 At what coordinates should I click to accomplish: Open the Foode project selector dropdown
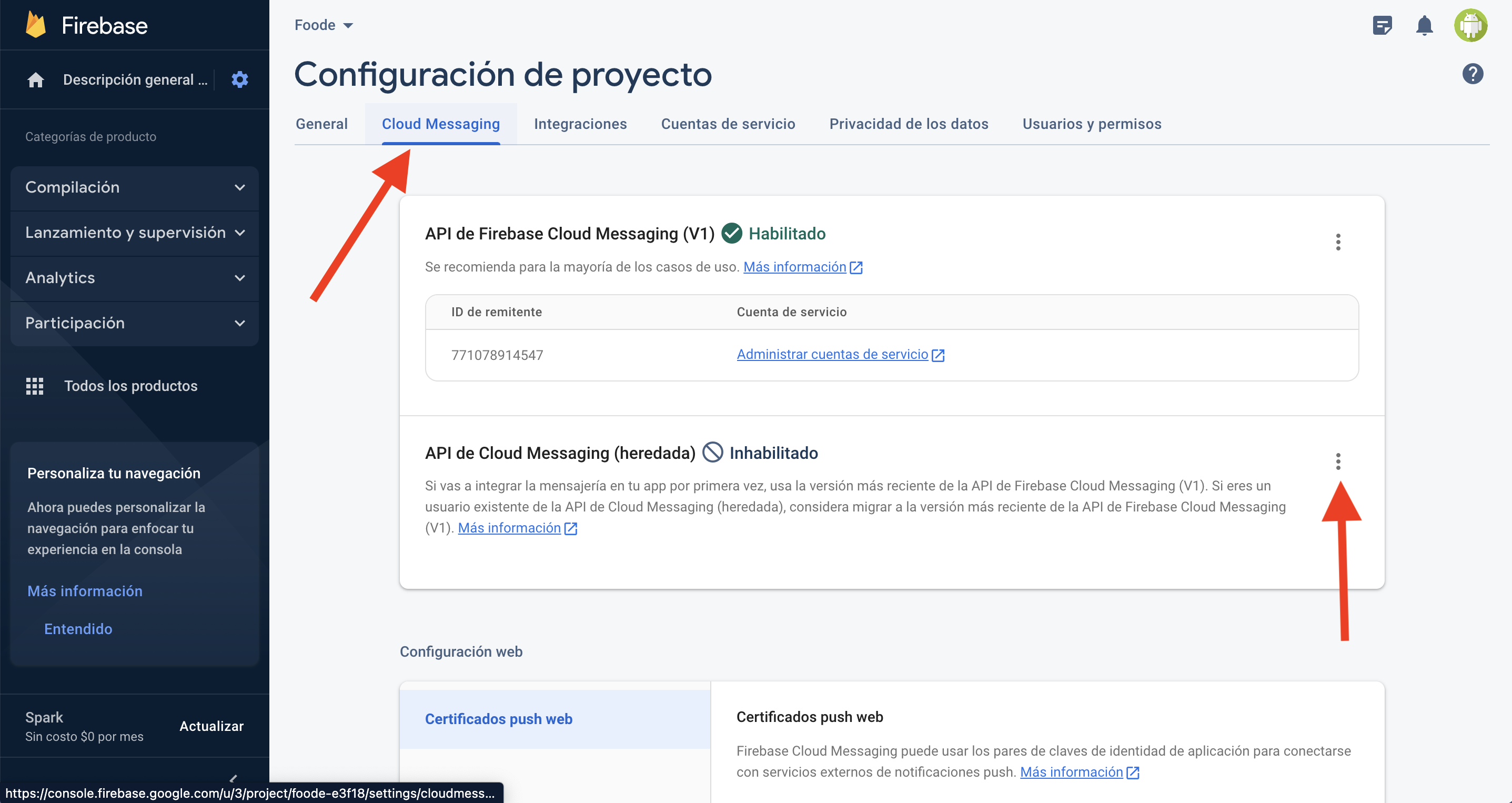click(x=324, y=25)
